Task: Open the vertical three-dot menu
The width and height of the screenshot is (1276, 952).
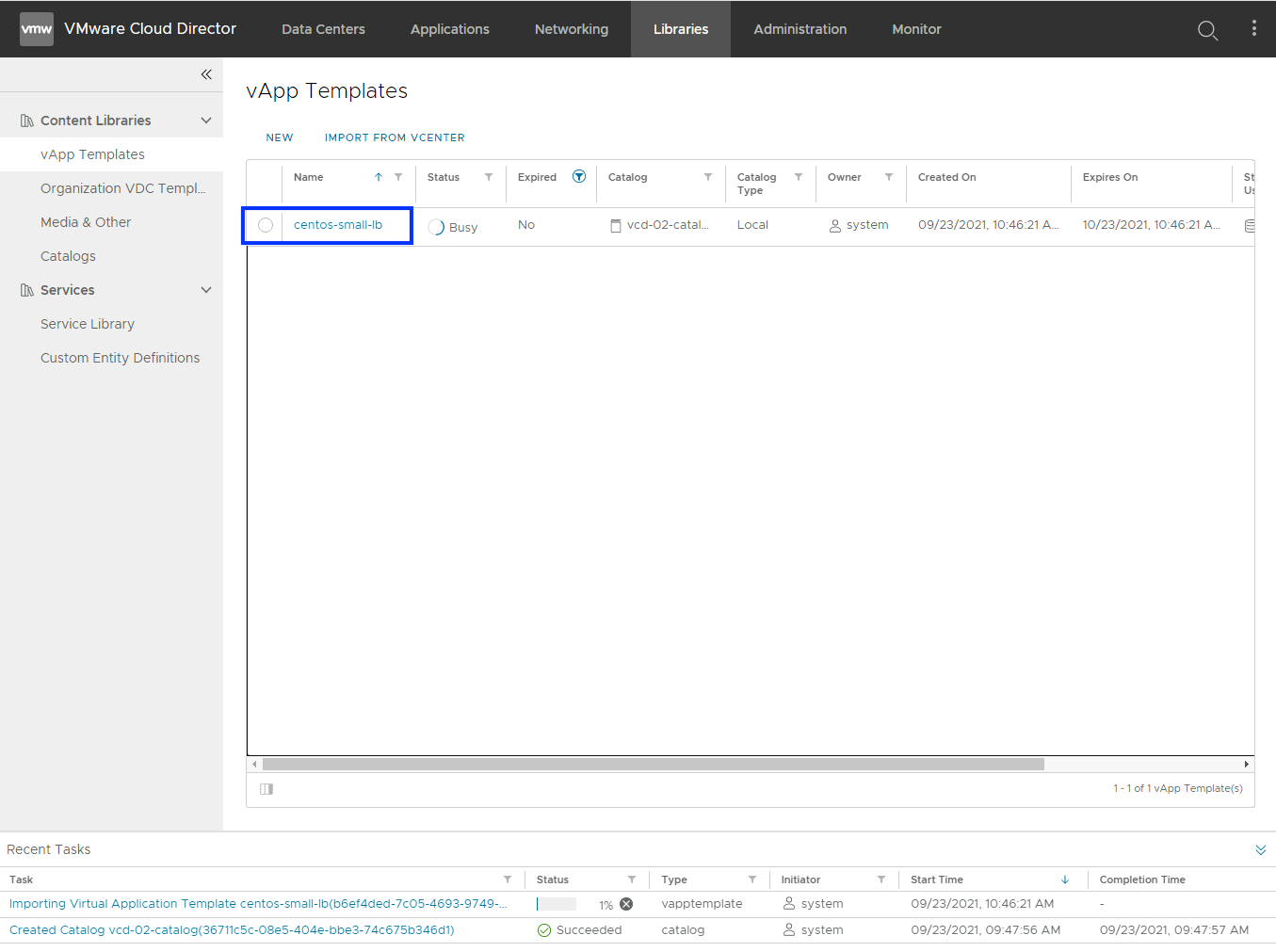Action: 1253,28
